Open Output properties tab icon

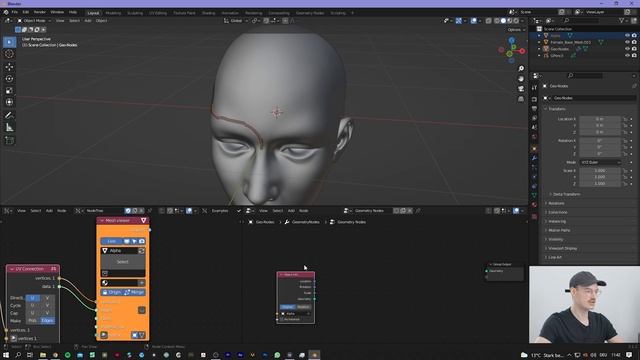tap(534, 108)
